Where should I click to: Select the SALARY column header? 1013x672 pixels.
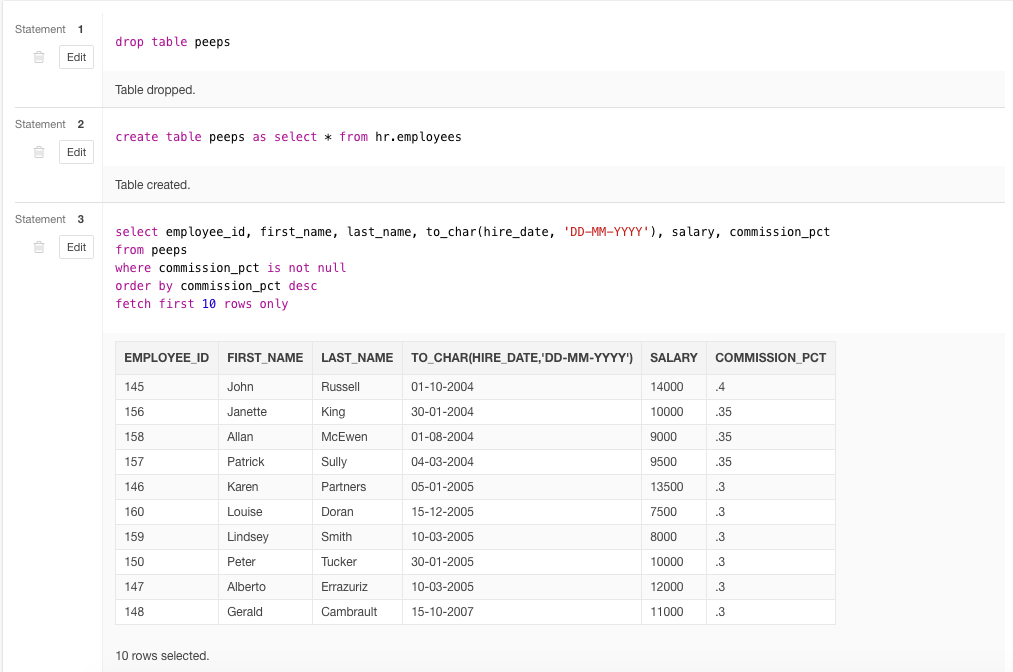[x=674, y=358]
